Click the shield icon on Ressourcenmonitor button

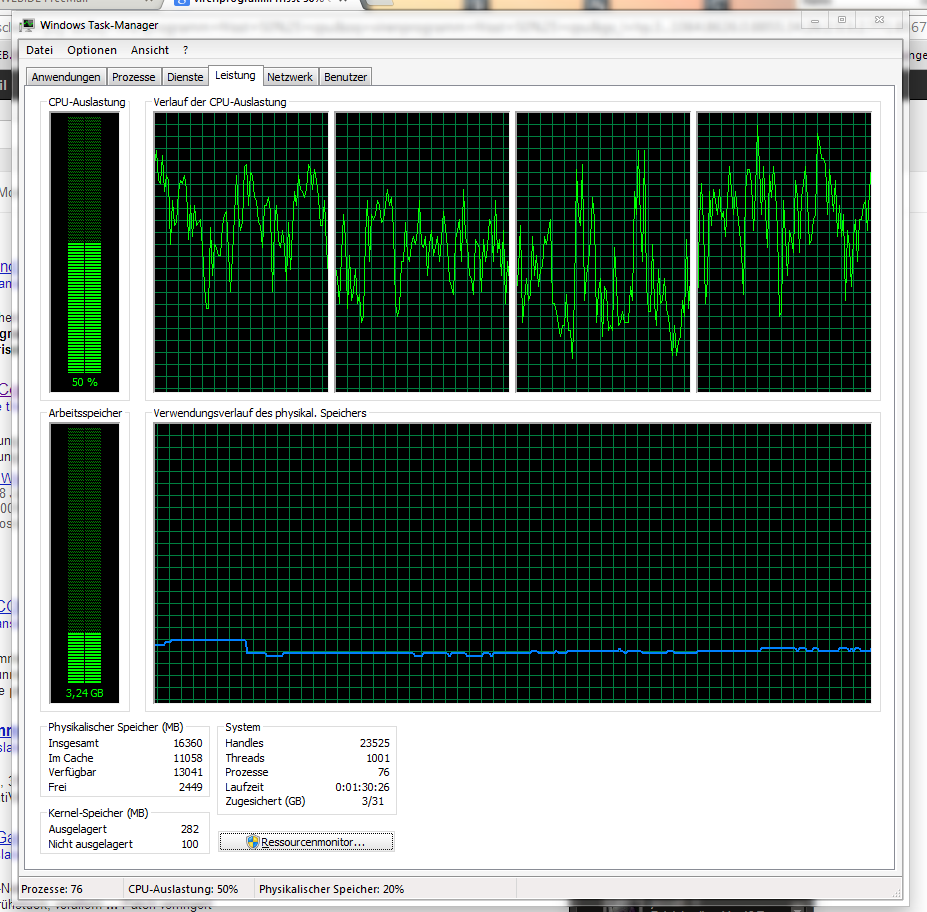pyautogui.click(x=253, y=842)
